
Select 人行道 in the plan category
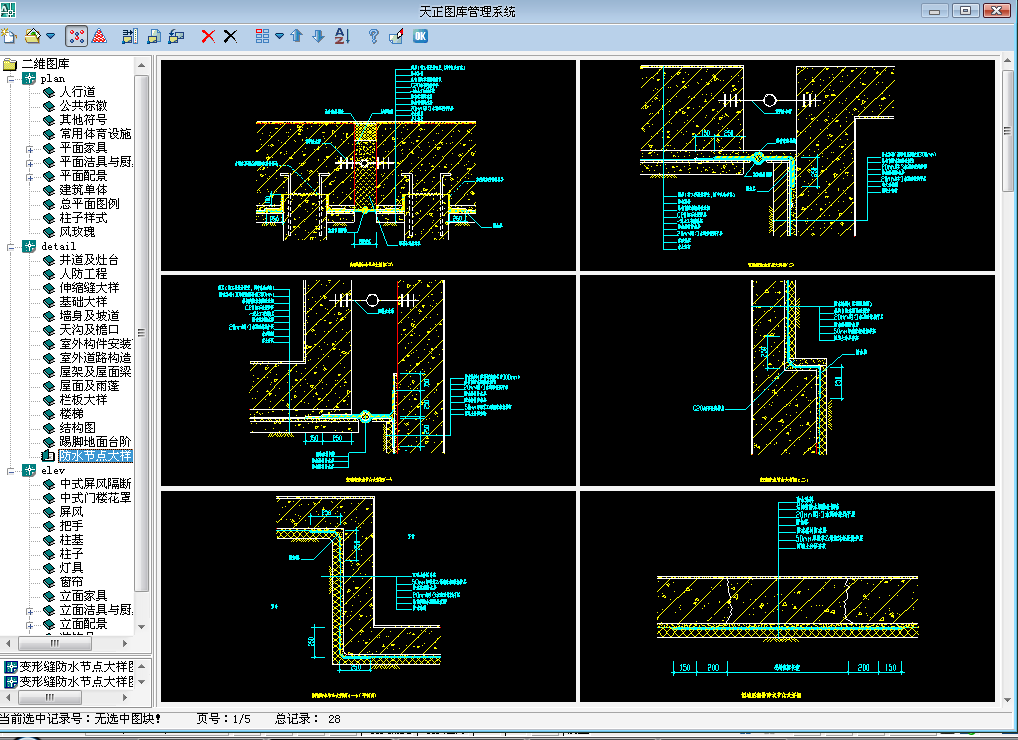pos(77,92)
